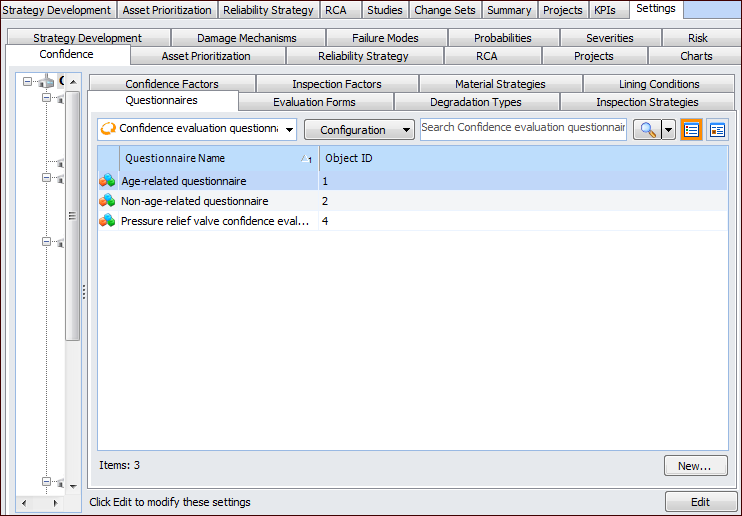Image resolution: width=742 pixels, height=516 pixels.
Task: Click tree panel scroll up arrow
Action: coord(73,82)
